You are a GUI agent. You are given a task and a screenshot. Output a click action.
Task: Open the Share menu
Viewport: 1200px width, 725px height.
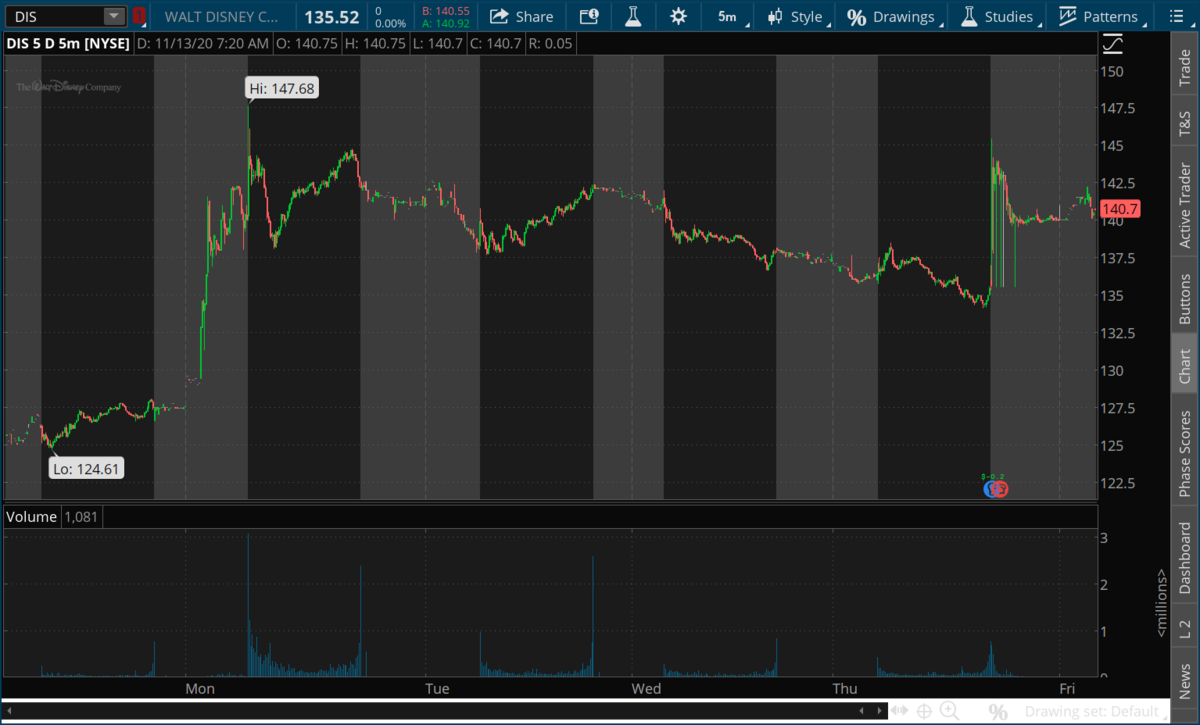pos(521,16)
